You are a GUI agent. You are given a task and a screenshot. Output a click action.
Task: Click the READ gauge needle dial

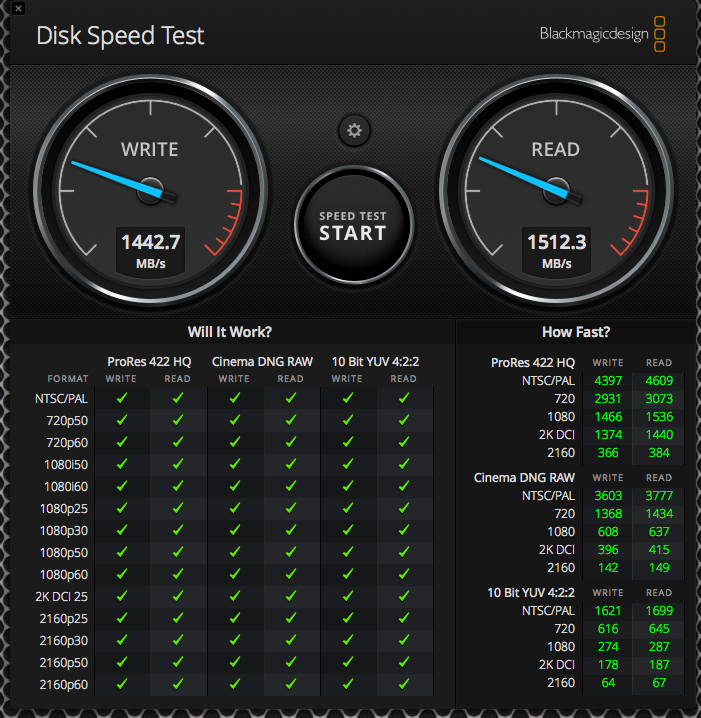pos(556,190)
